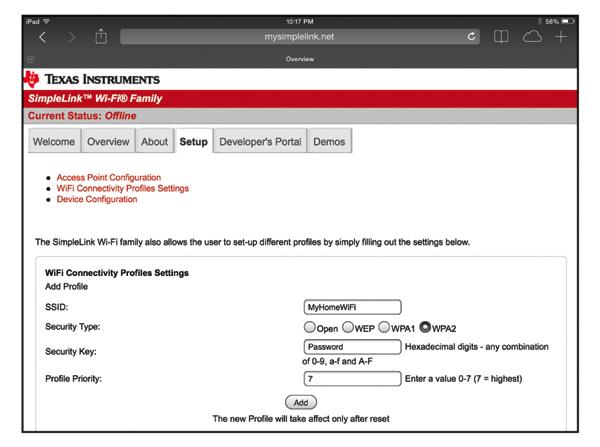The width and height of the screenshot is (600, 447).
Task: Tap the mysimplelink.net address bar
Action: coord(300,37)
